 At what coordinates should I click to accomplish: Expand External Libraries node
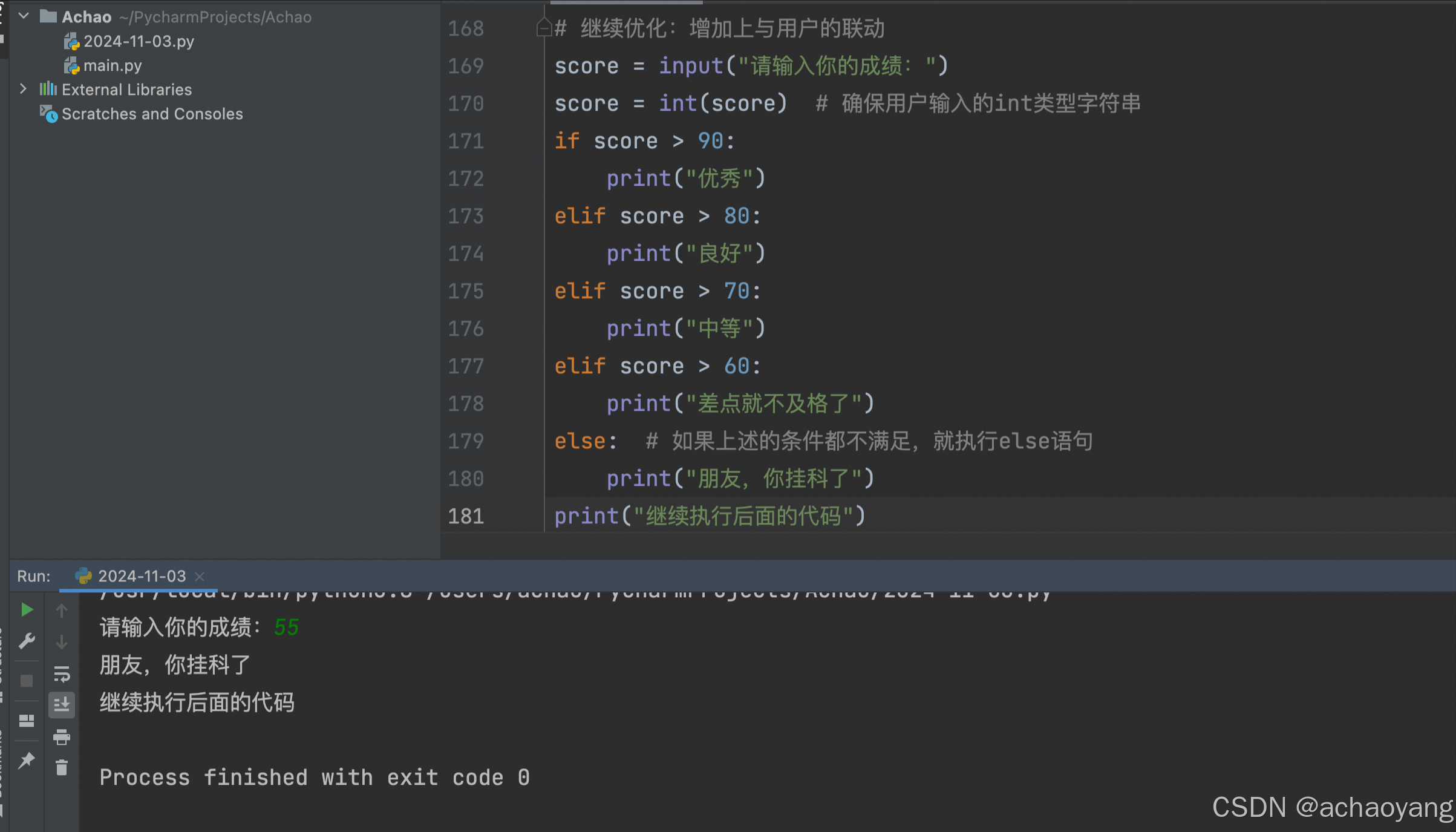tap(23, 89)
